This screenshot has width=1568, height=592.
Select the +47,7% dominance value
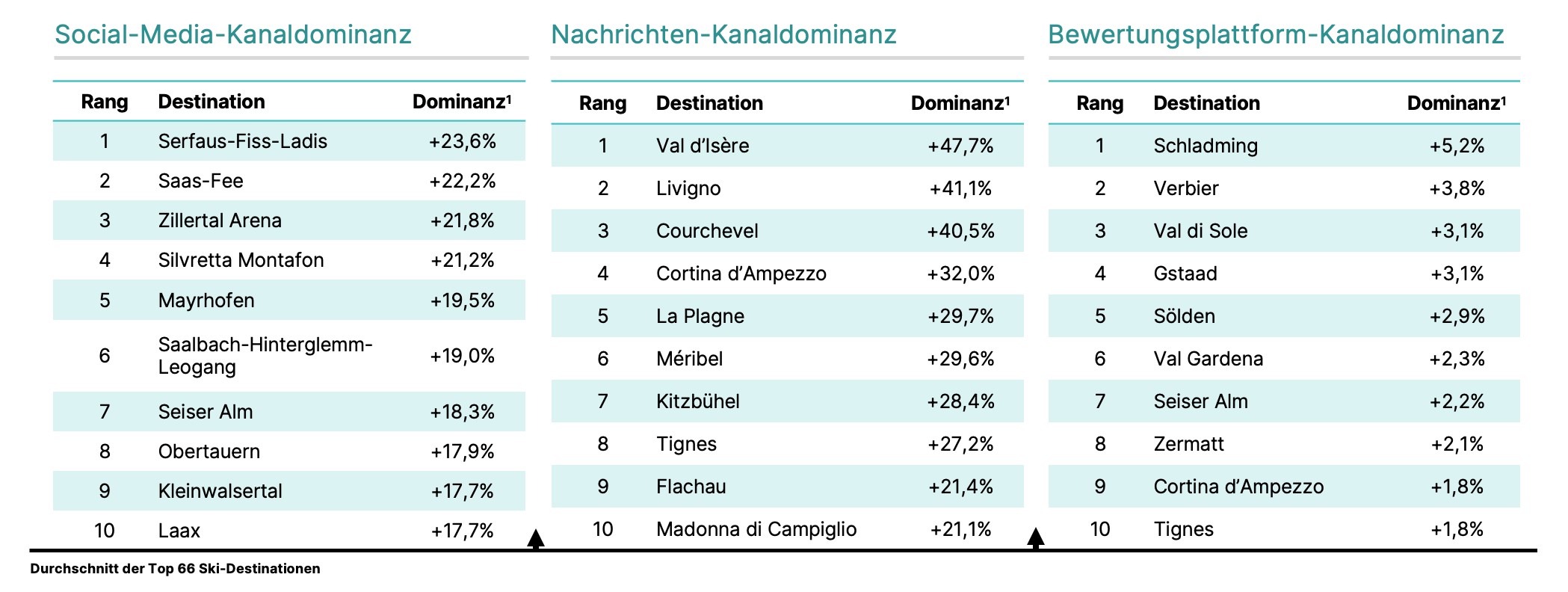(x=960, y=146)
